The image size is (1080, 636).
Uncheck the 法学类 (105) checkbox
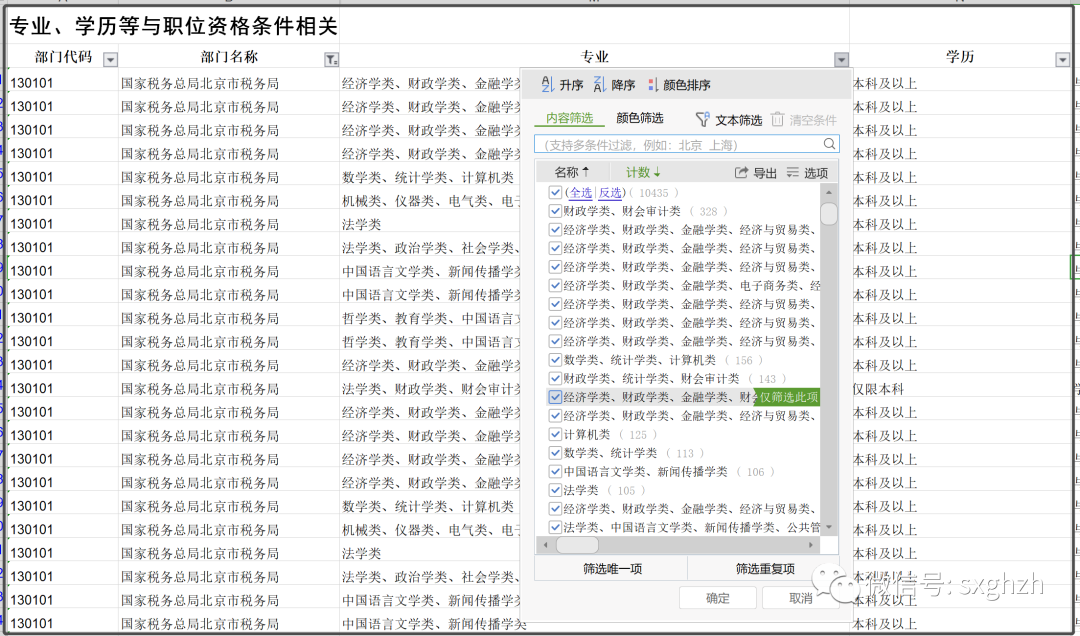[556, 490]
